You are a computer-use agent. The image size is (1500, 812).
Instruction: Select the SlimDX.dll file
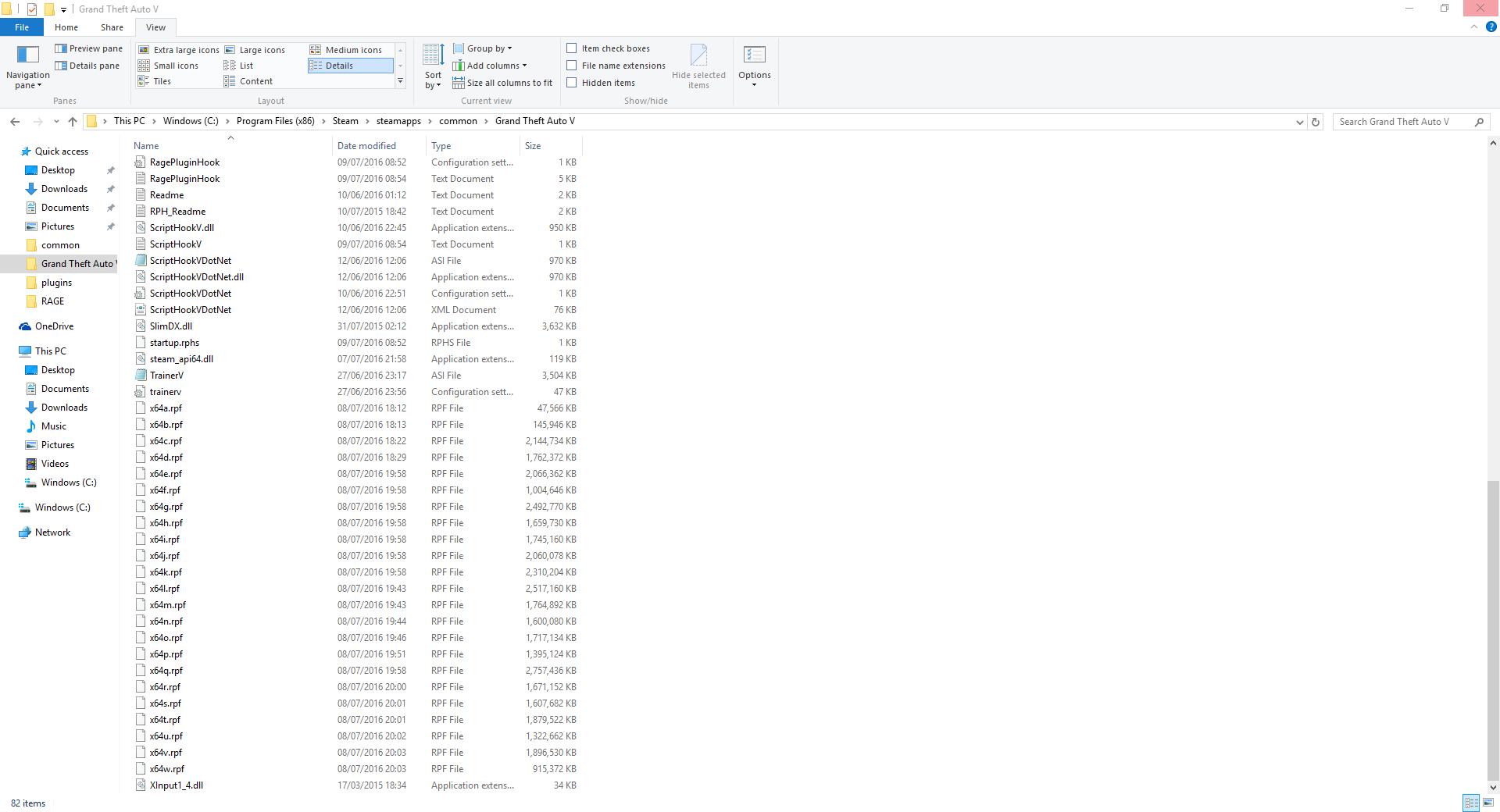click(170, 326)
